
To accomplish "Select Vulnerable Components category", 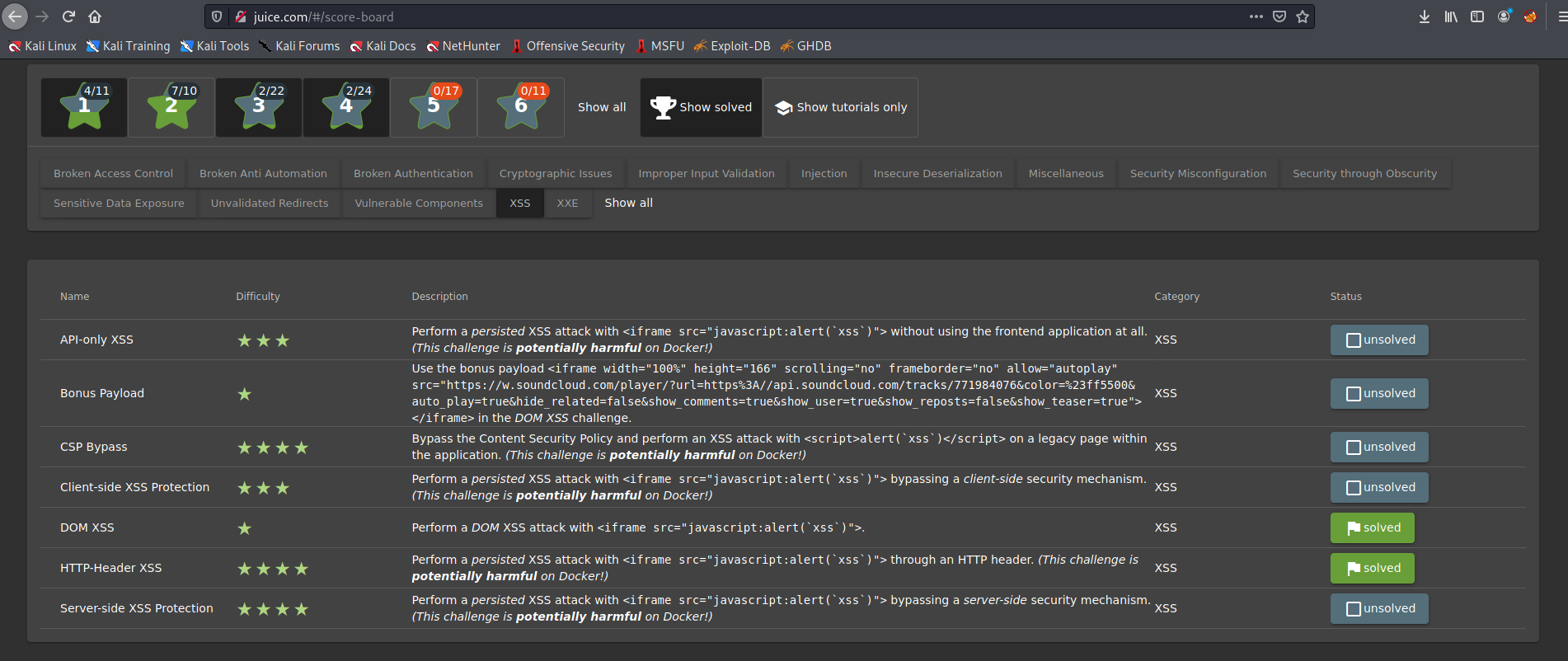I will point(419,203).
